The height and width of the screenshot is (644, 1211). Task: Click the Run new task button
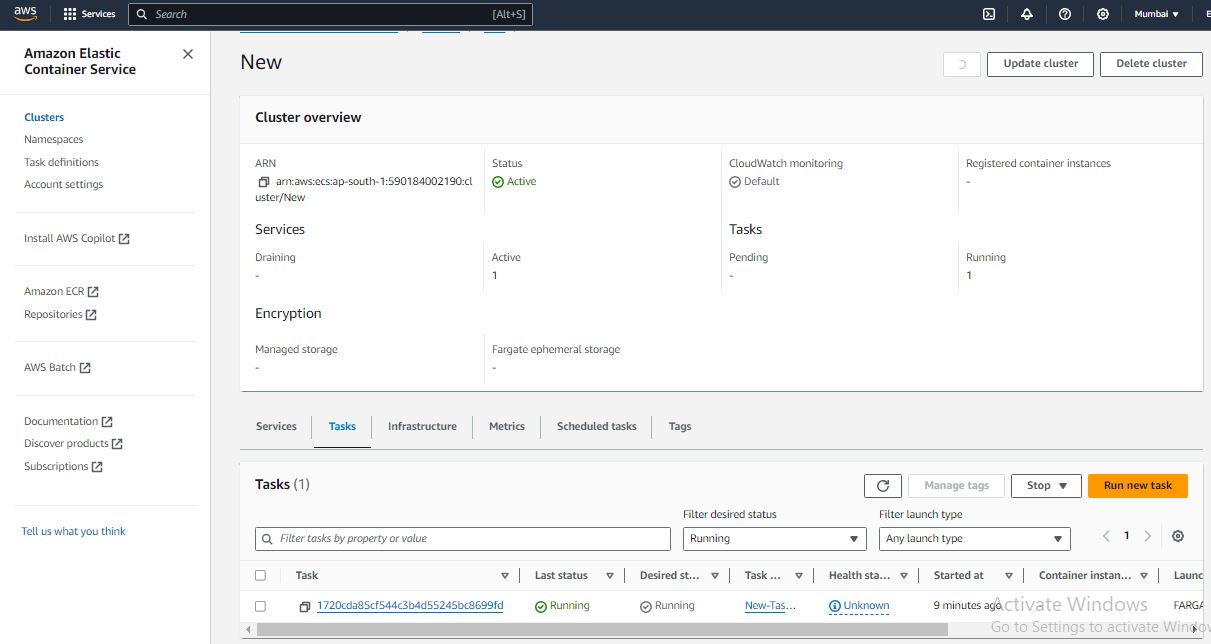[x=1137, y=486]
